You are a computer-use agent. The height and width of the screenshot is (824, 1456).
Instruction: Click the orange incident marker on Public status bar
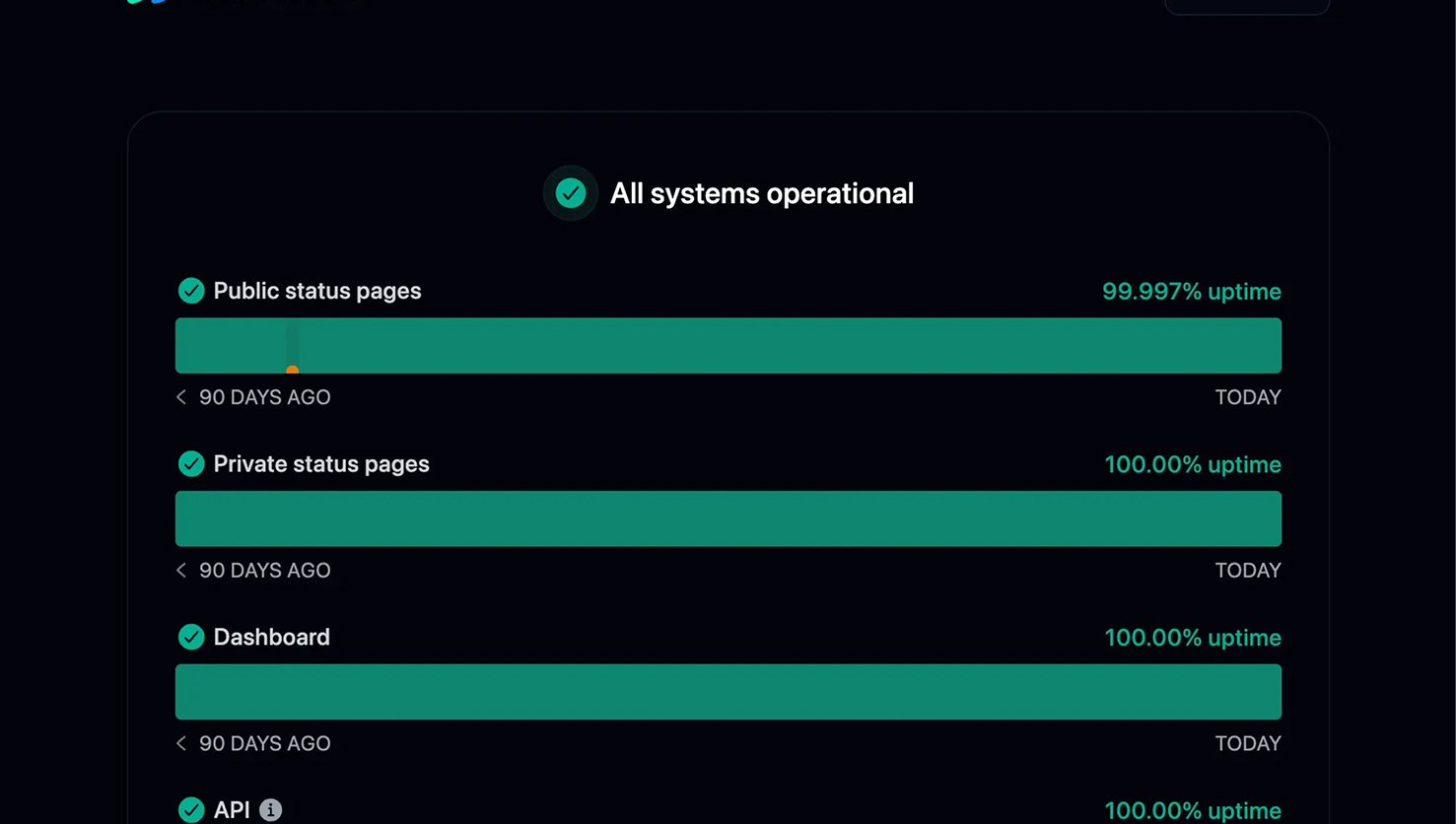click(292, 369)
